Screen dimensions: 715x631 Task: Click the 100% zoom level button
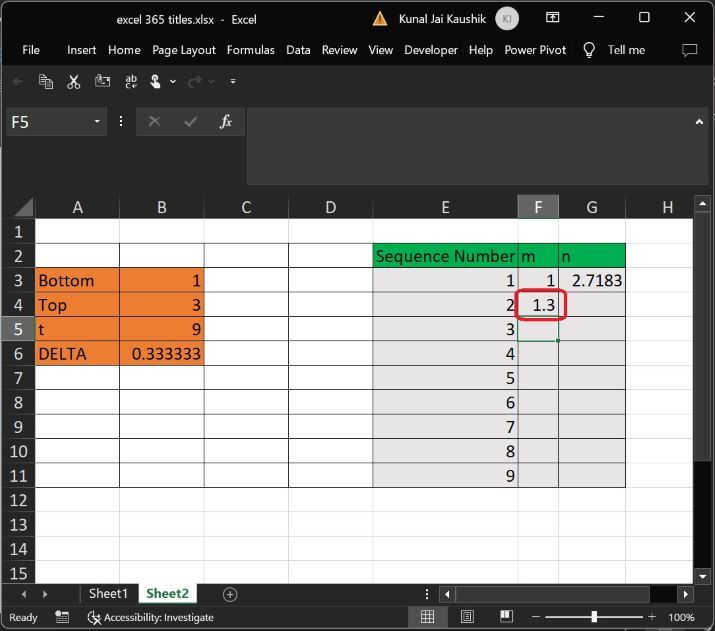tap(681, 617)
